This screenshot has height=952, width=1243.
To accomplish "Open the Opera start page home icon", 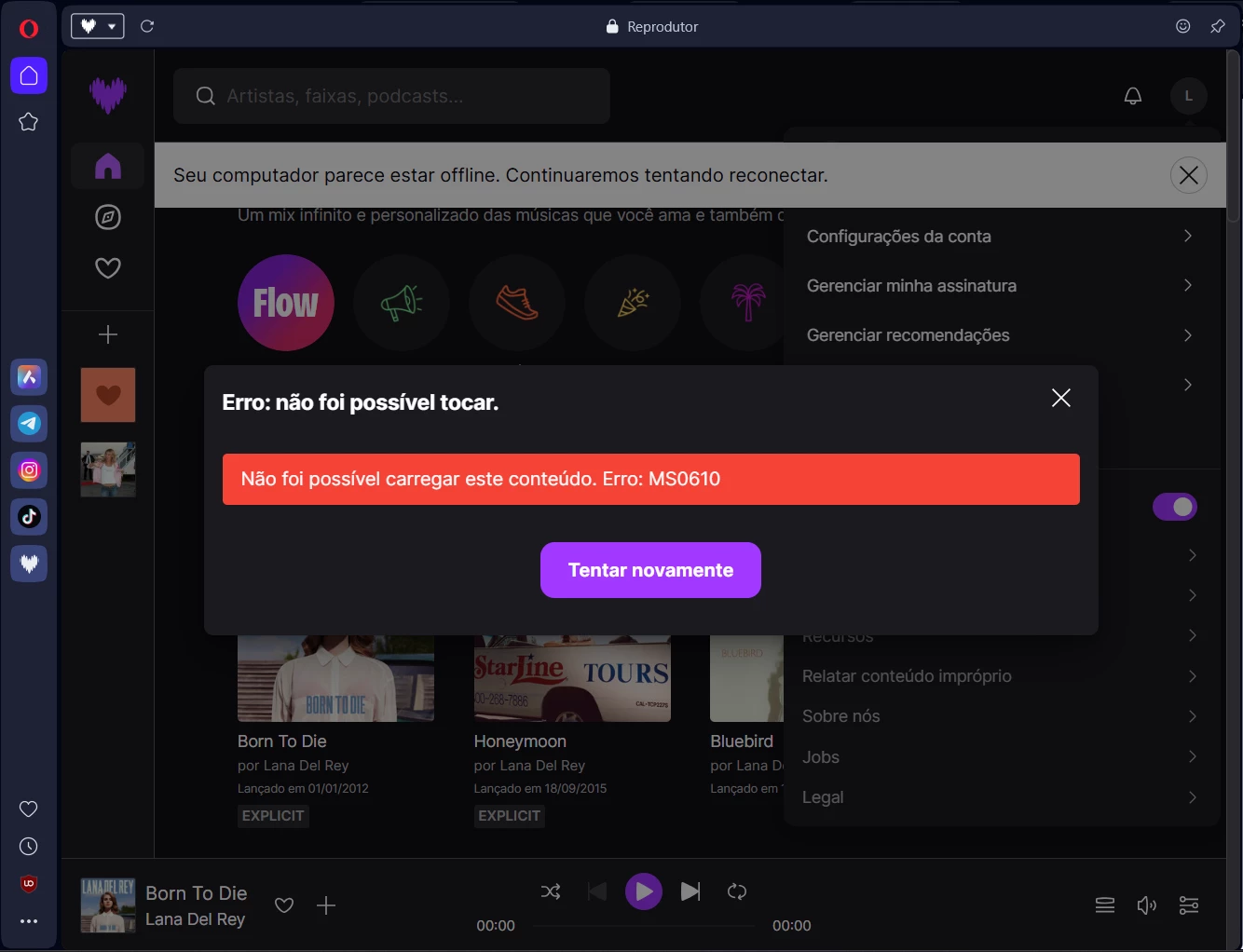I will point(29,75).
